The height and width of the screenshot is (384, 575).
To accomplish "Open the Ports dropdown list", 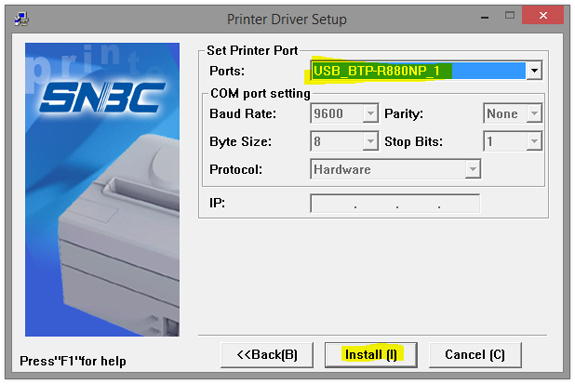I will pos(534,70).
